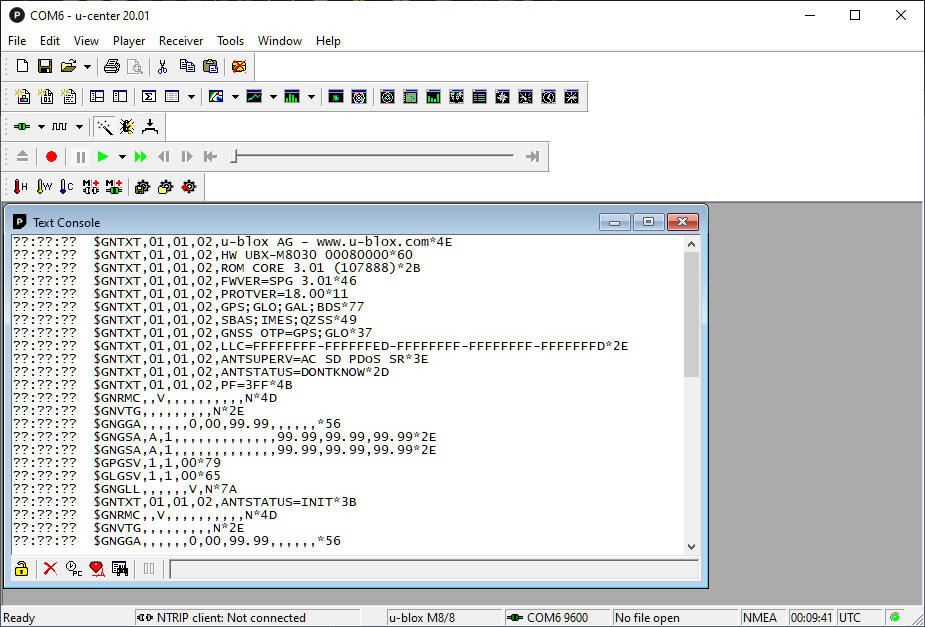Image resolution: width=925 pixels, height=627 pixels.
Task: Toggle the autobauding magic wand
Action: (104, 127)
